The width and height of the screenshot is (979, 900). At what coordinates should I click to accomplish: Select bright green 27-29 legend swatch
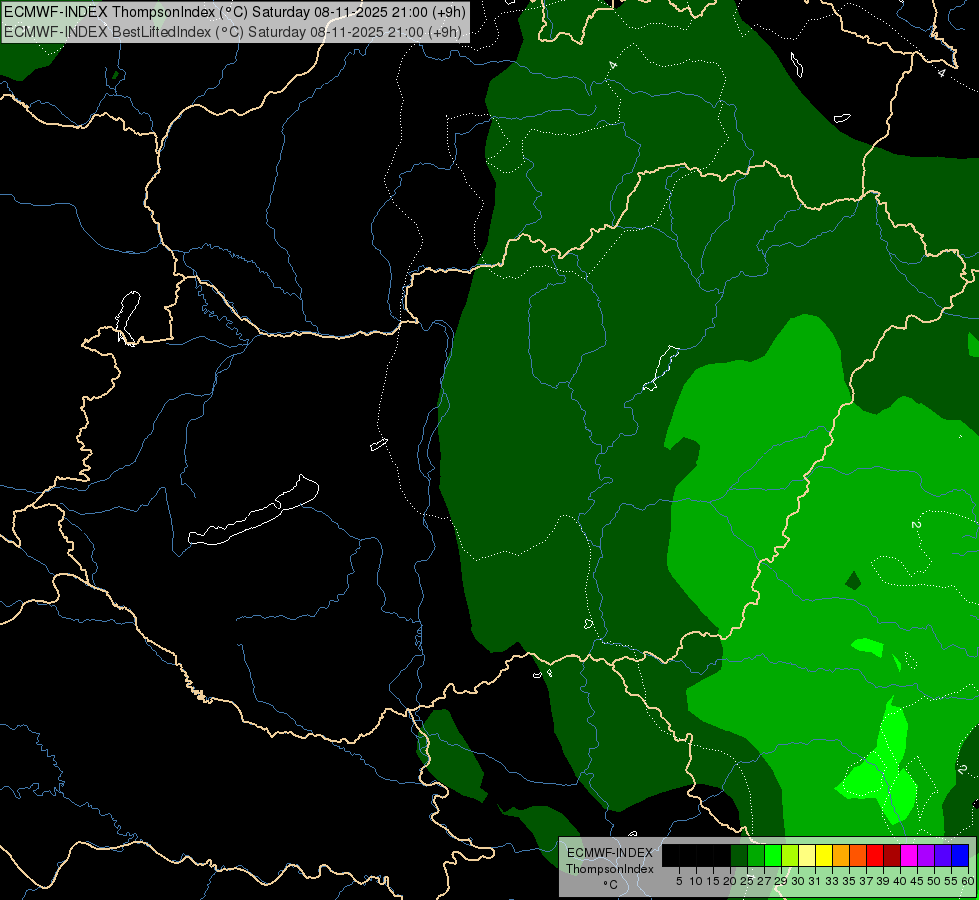(773, 855)
